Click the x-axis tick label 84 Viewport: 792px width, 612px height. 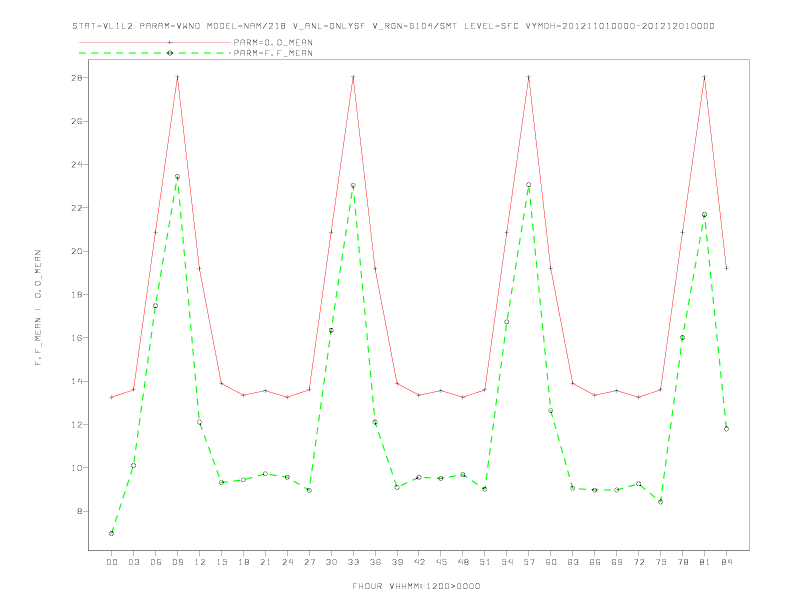click(x=726, y=562)
